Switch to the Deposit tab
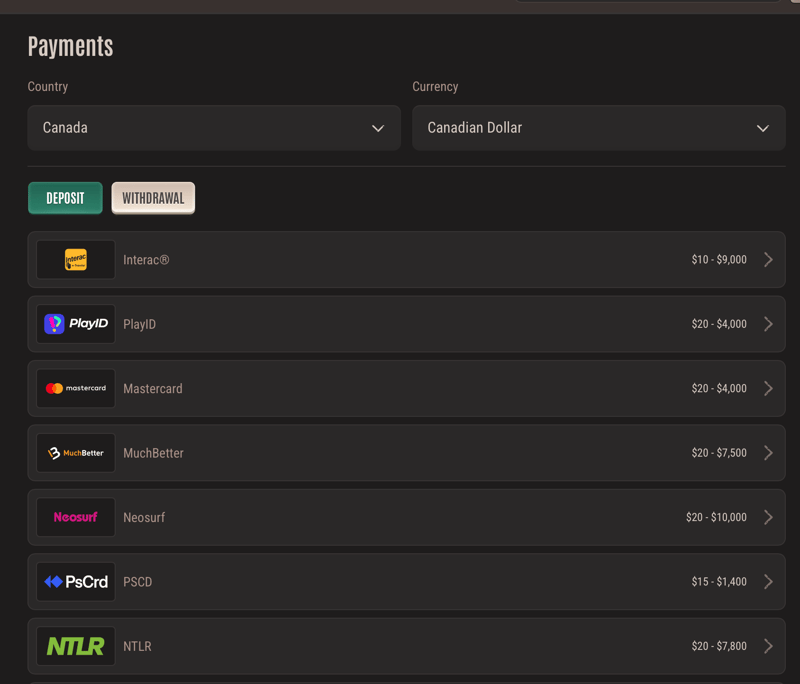Image resolution: width=800 pixels, height=684 pixels. coord(65,198)
